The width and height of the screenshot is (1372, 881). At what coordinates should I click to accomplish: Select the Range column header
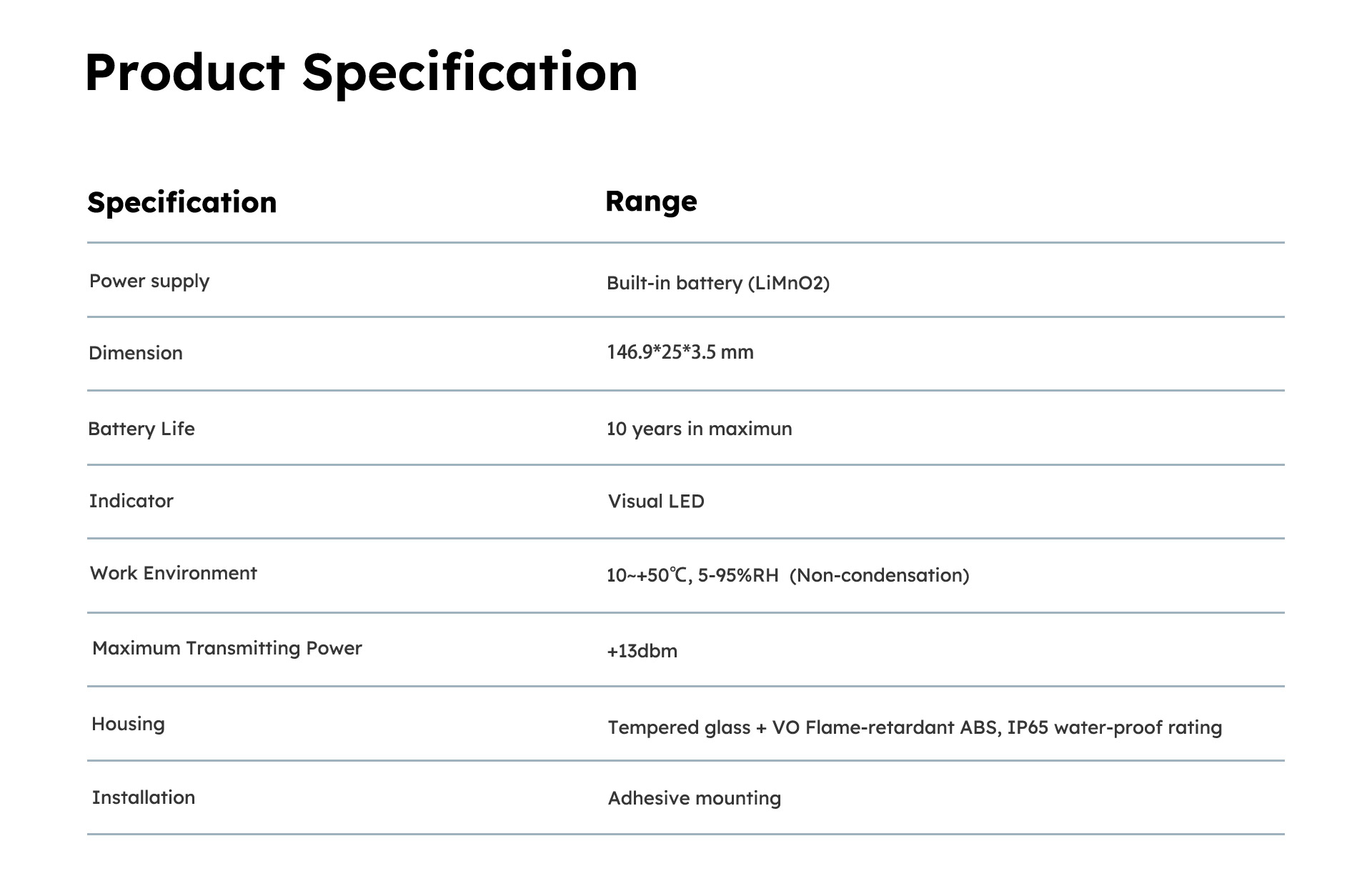(651, 202)
